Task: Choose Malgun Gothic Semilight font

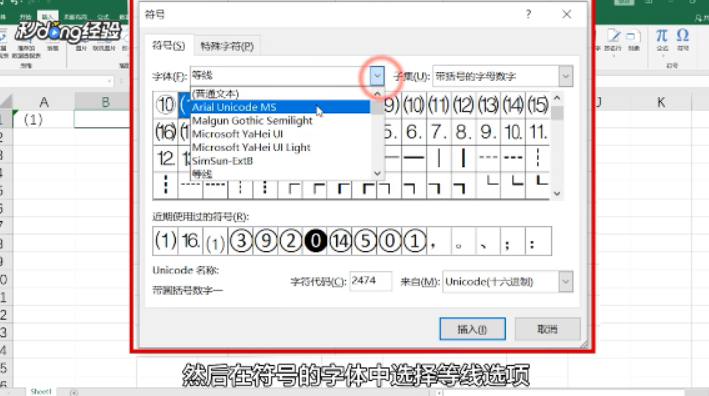Action: point(280,121)
